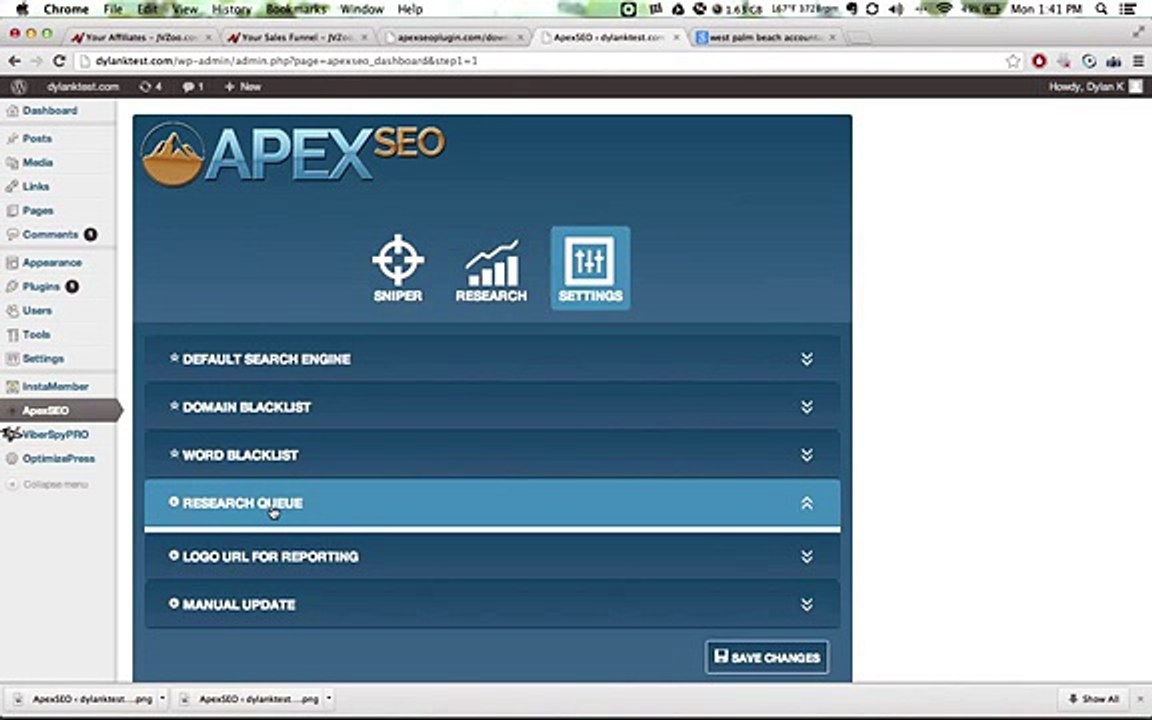The height and width of the screenshot is (720, 1152).
Task: Open Media library menu item
Action: click(37, 162)
